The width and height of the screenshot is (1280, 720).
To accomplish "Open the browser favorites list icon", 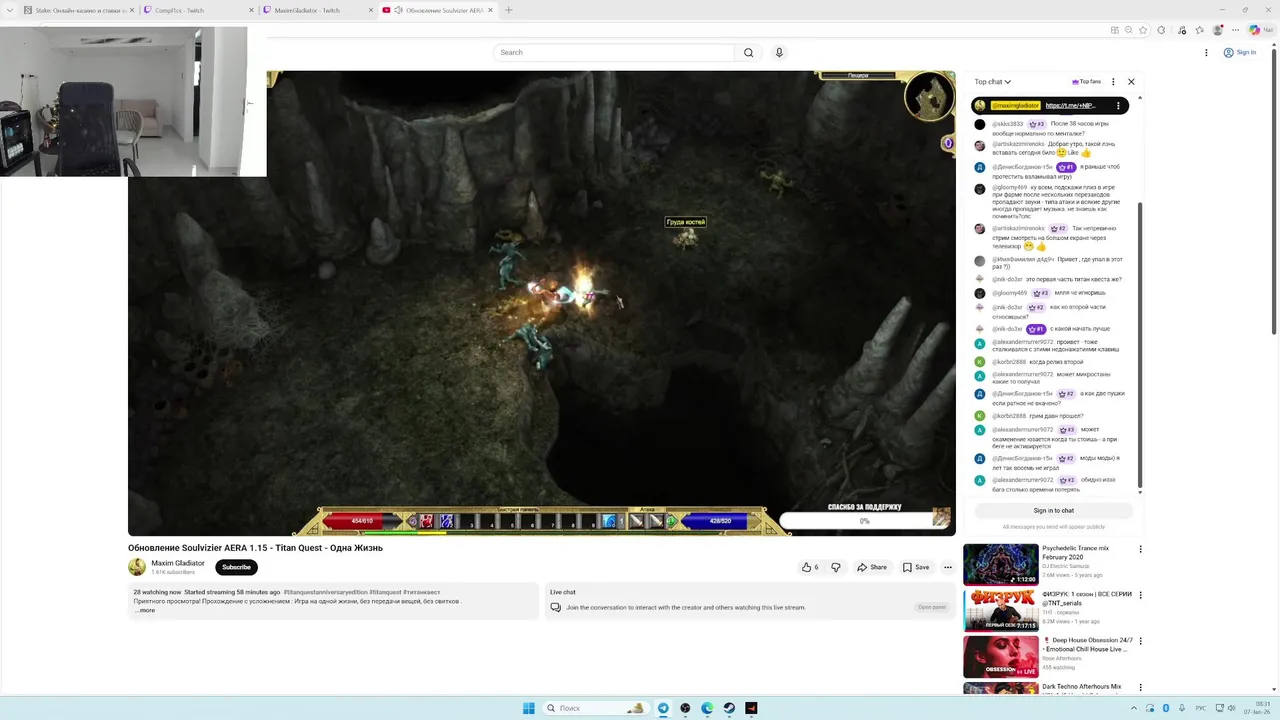I will point(1200,30).
